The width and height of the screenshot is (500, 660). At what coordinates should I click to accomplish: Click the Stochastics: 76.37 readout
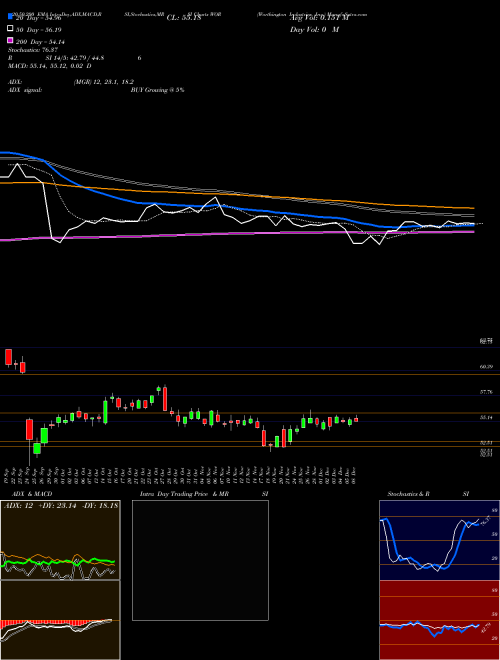tap(33, 50)
